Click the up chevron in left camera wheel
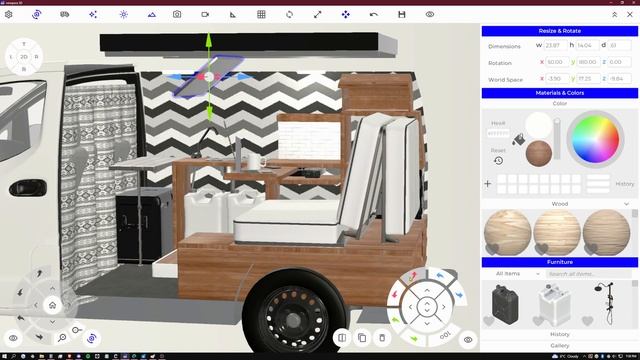The image size is (640, 360). [52, 289]
